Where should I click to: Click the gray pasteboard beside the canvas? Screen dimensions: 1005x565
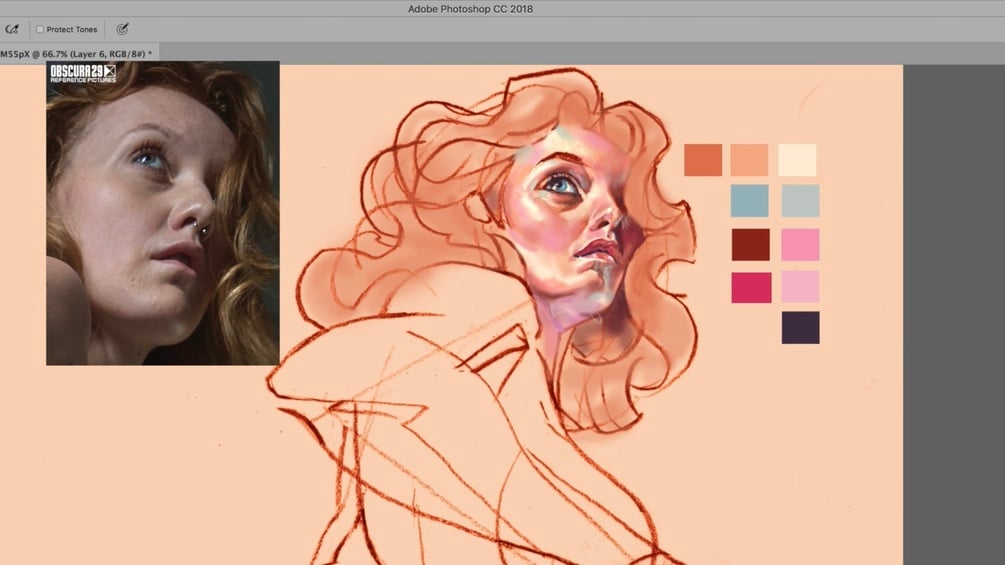[954, 314]
